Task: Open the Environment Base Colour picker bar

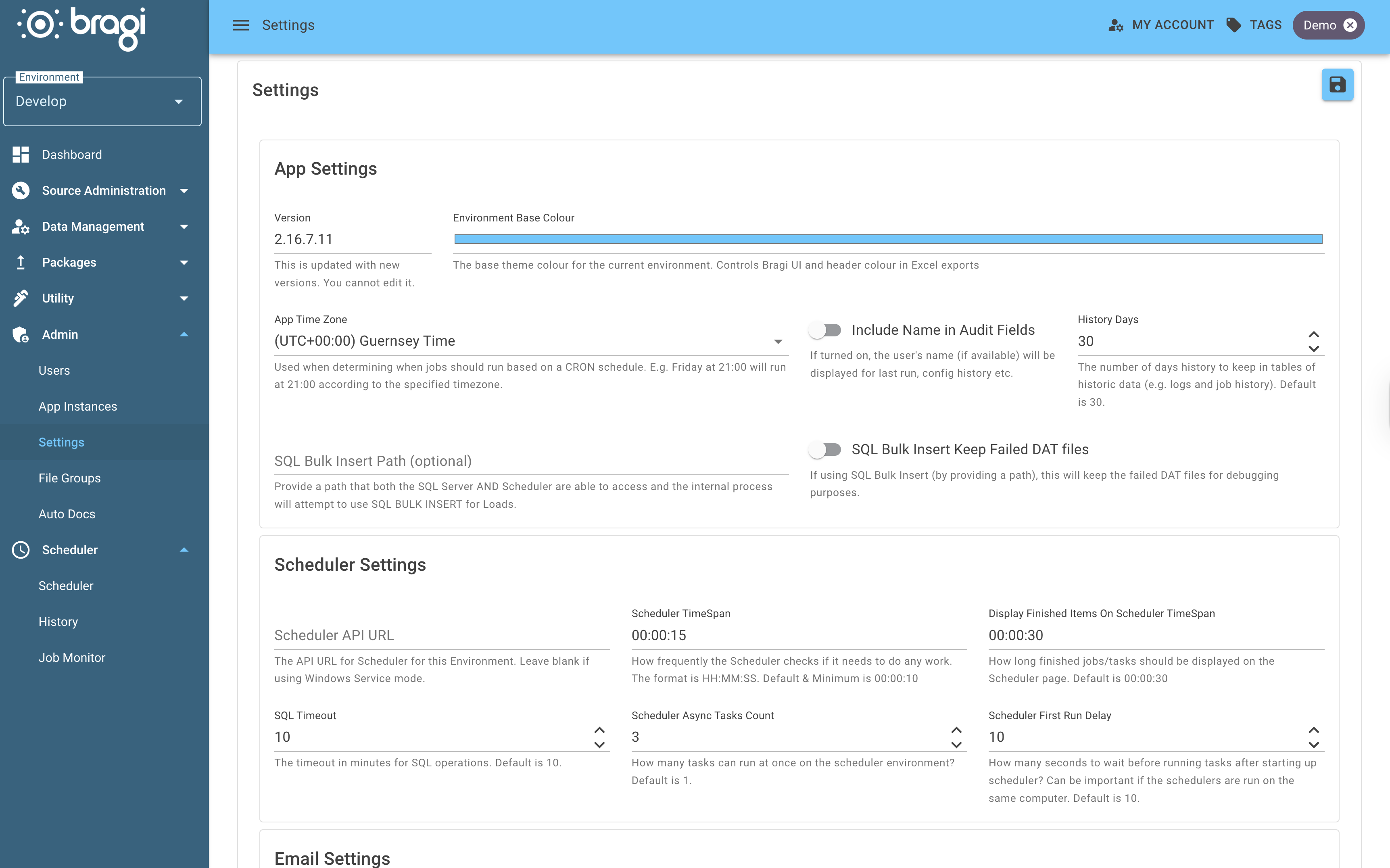Action: click(x=888, y=240)
